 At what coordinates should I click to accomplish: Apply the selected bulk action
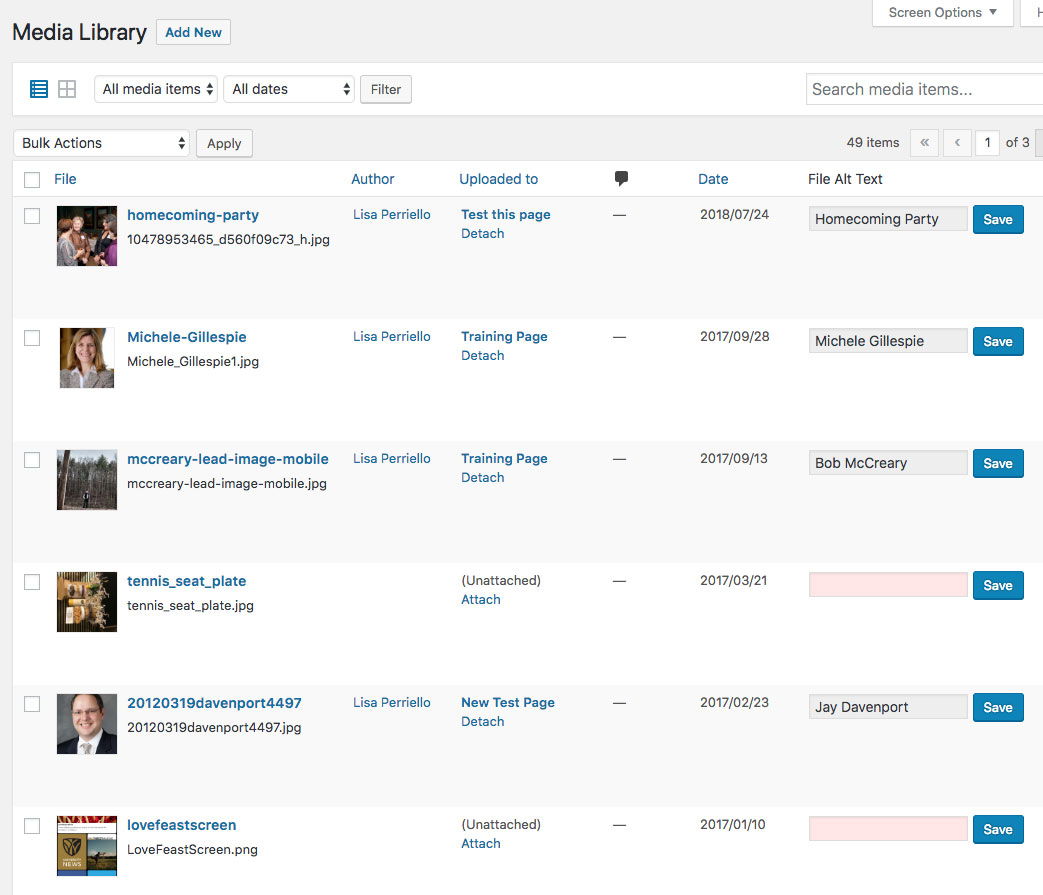click(x=224, y=143)
